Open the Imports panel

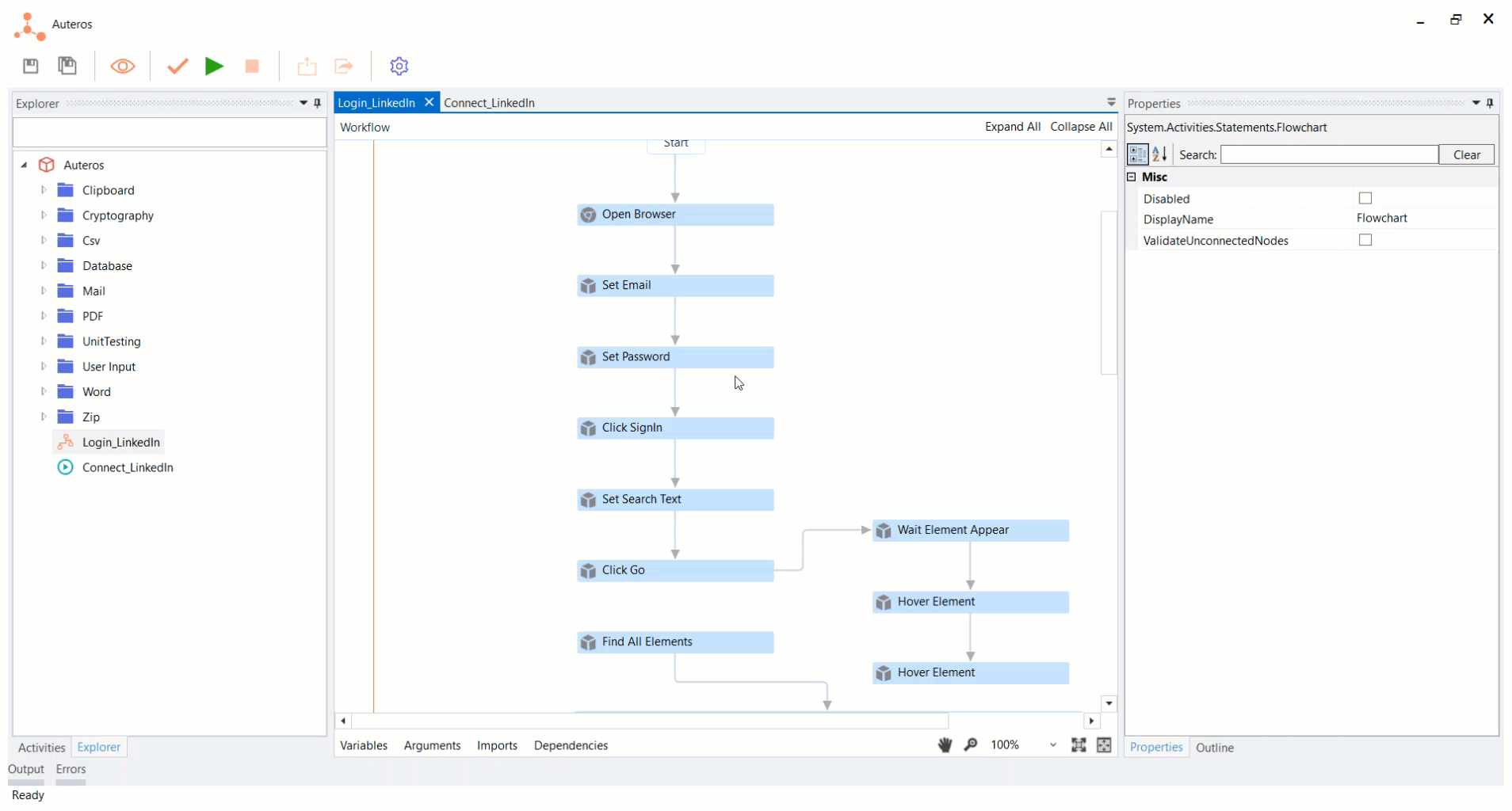[497, 745]
